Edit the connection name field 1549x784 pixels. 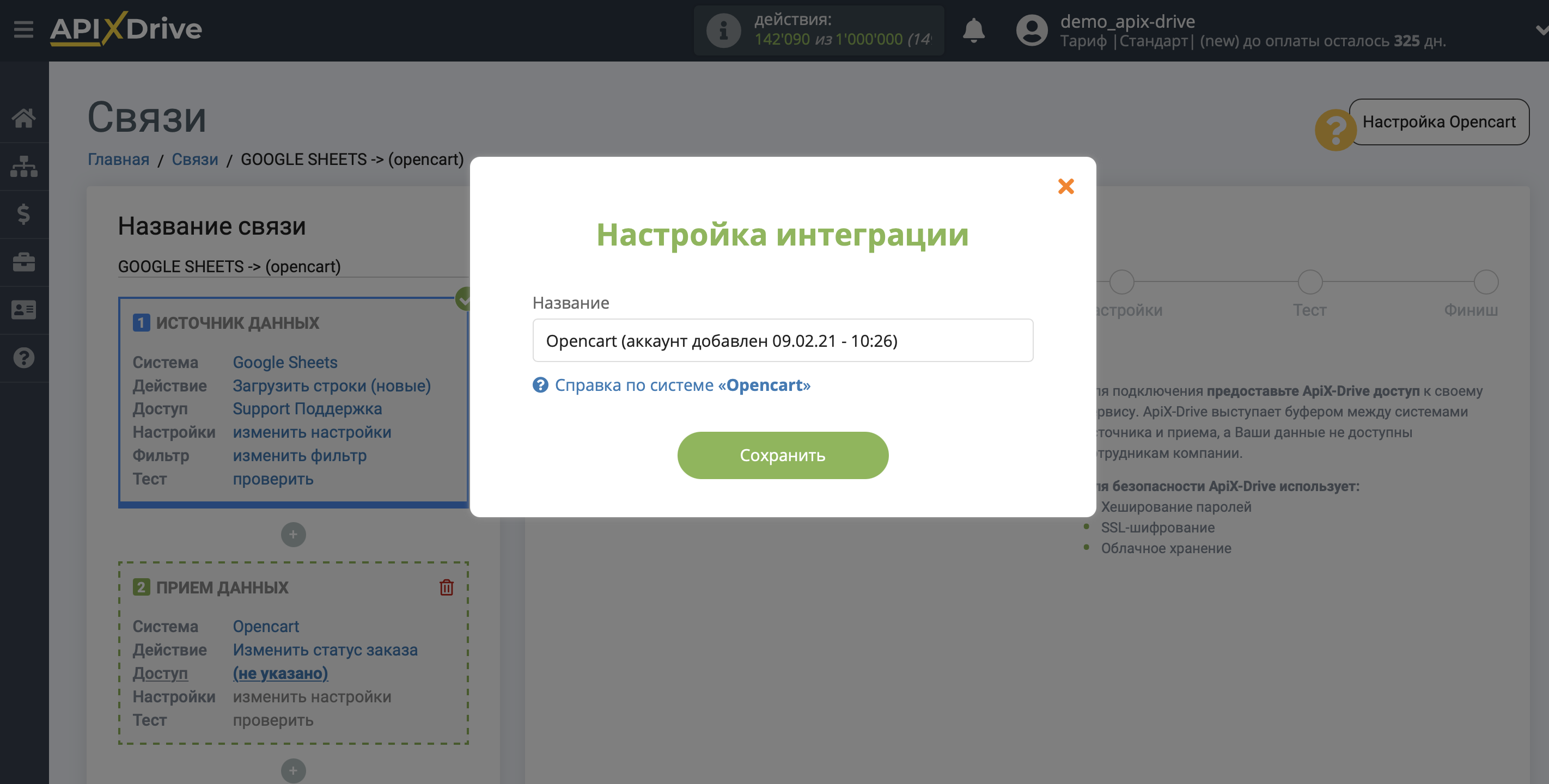(x=293, y=266)
